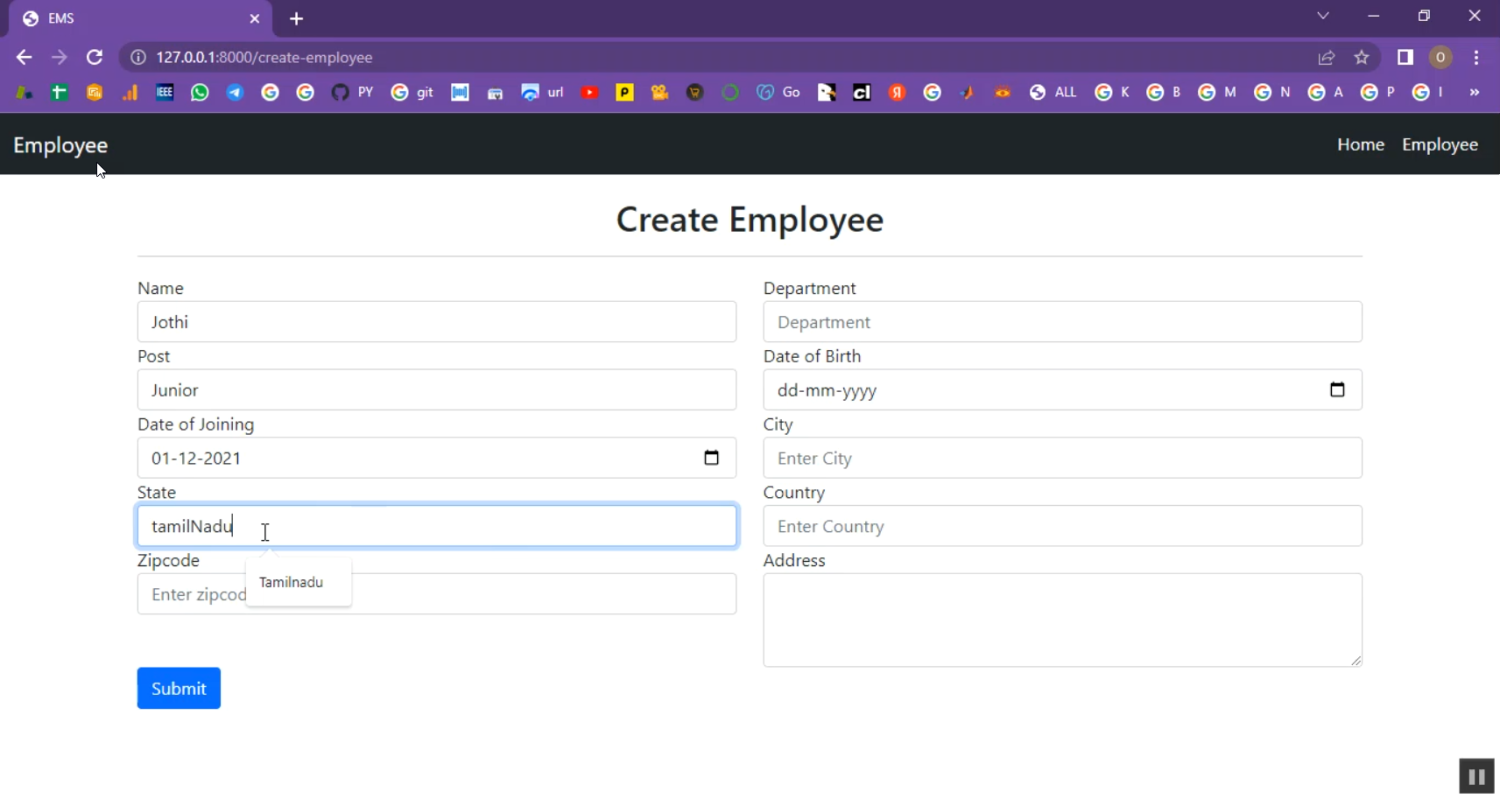Select the Tamilnadu autocomplete suggestion
The width and height of the screenshot is (1500, 799).
[x=298, y=582]
